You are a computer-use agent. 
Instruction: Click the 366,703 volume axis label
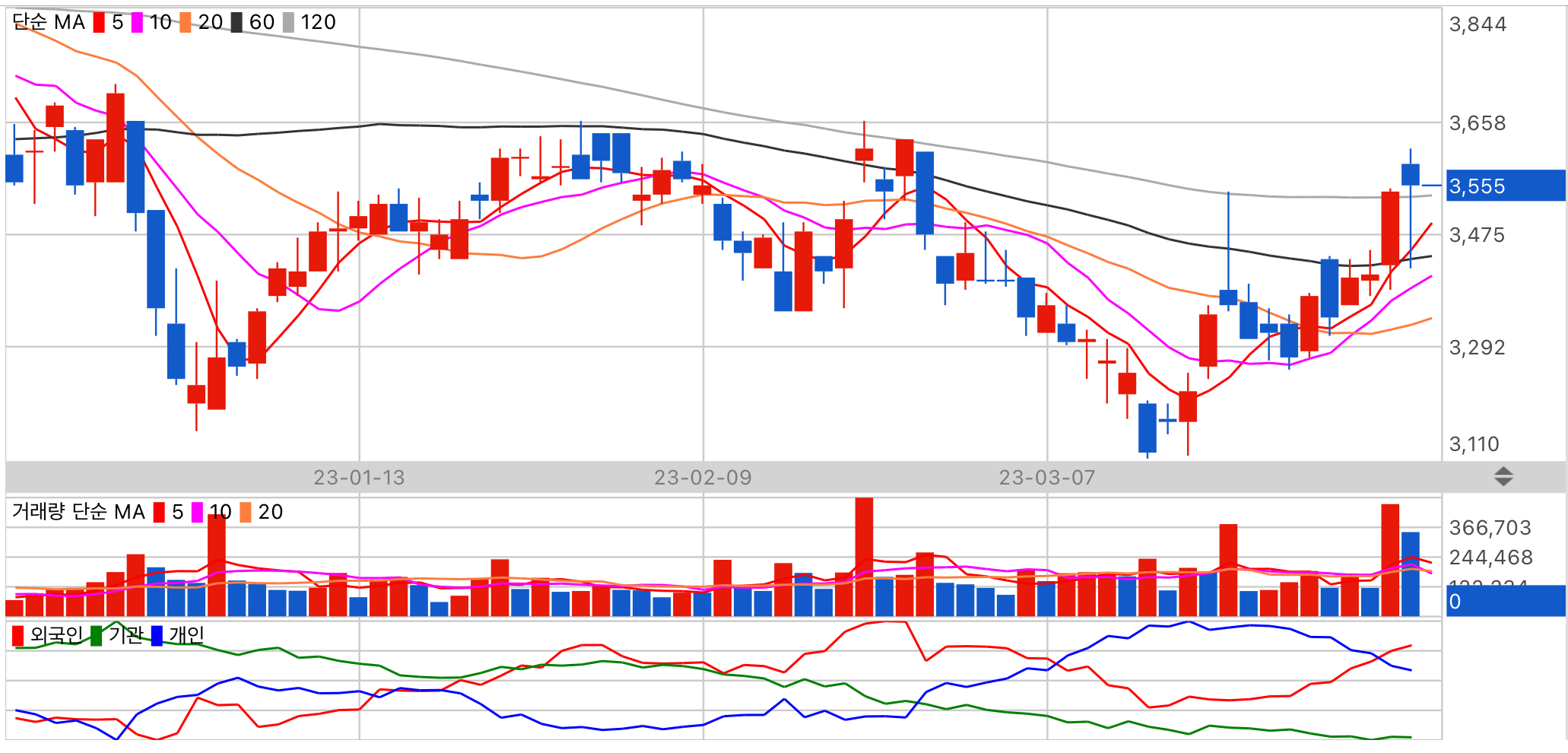[1490, 528]
